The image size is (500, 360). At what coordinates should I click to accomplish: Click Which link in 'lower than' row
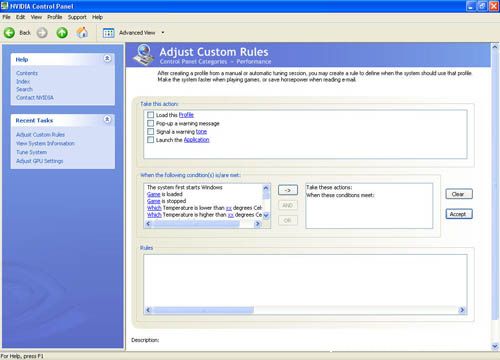(x=154, y=208)
